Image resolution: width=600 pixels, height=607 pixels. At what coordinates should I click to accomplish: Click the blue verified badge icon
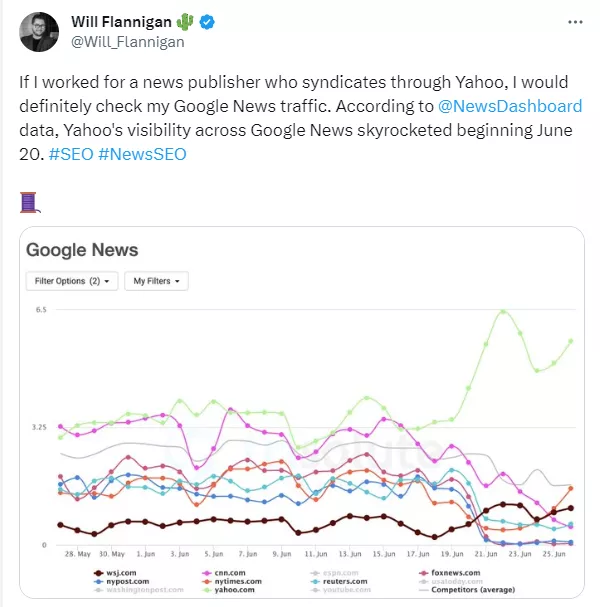coord(207,22)
